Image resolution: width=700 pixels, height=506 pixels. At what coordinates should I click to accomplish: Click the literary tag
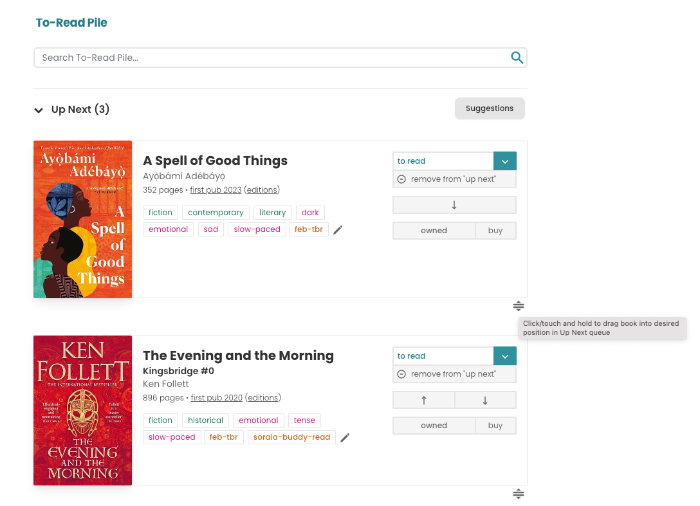(272, 213)
